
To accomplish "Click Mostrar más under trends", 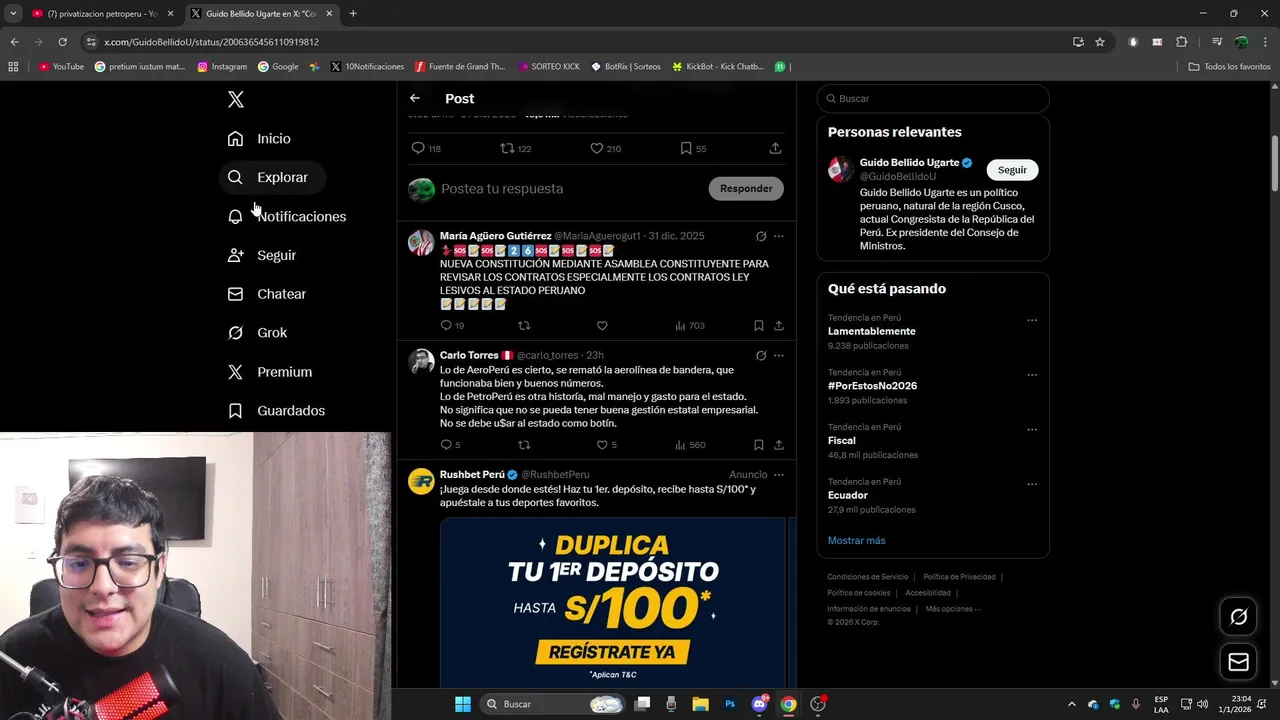I will [x=856, y=540].
